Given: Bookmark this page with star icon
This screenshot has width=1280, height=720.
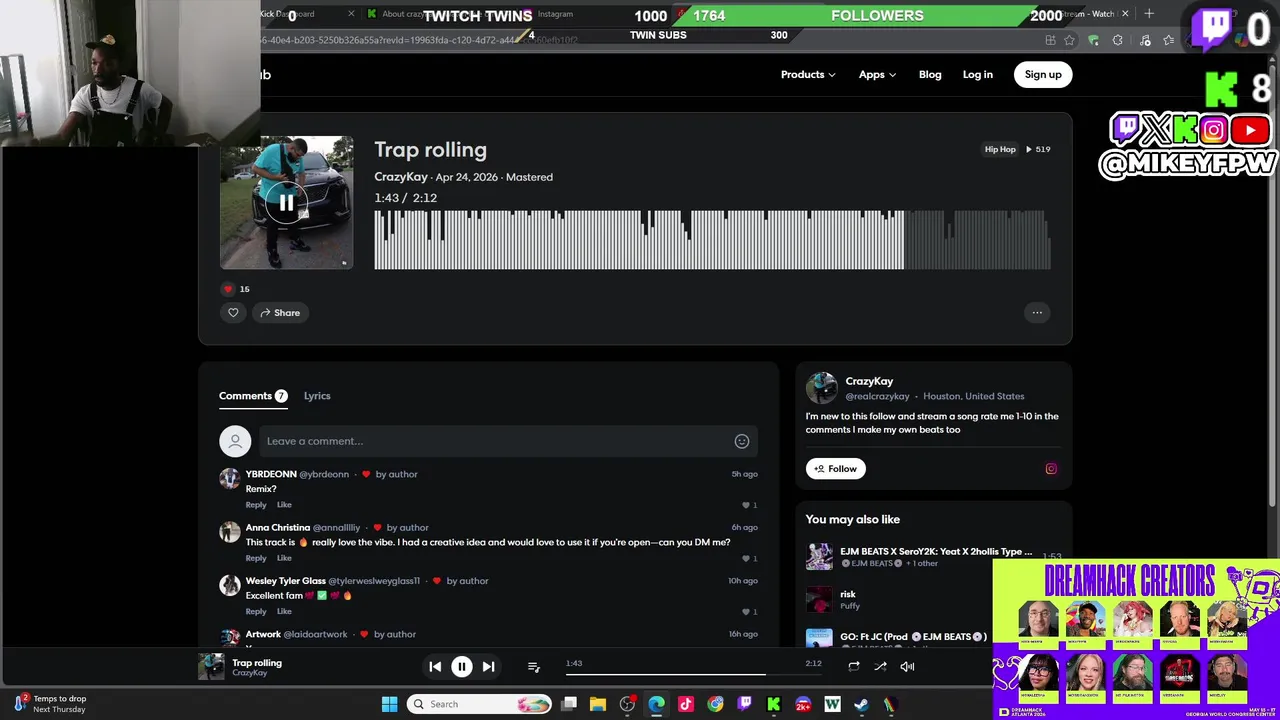Looking at the screenshot, I should [1070, 40].
